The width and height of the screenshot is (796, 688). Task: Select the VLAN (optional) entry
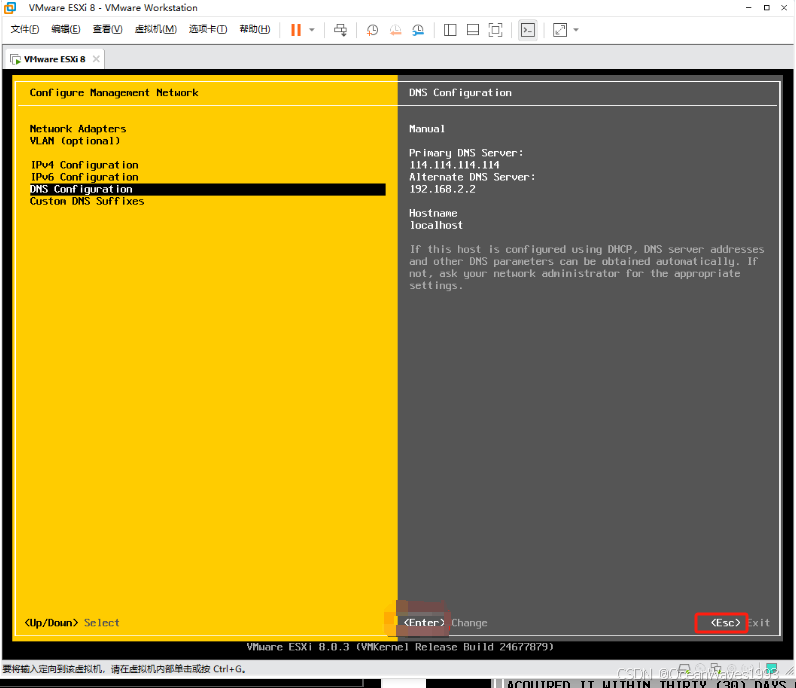coord(75,141)
